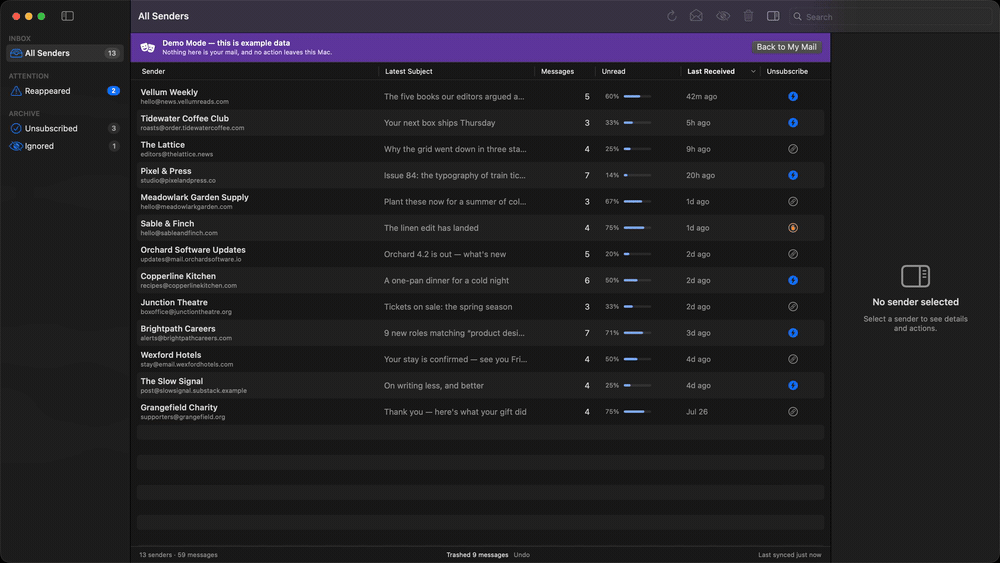Click the refresh icon in toolbar
Screen dimensions: 1000x563
pos(672,16)
